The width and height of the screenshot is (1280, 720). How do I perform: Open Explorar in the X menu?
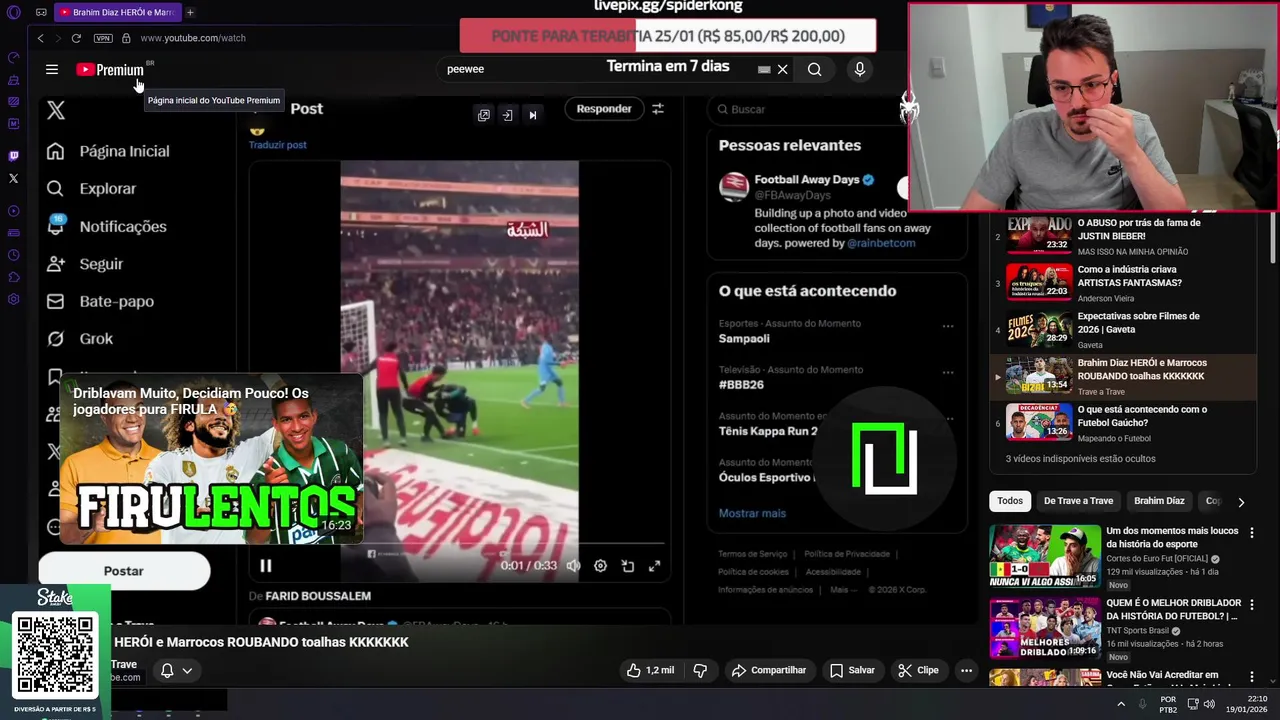pos(91,188)
